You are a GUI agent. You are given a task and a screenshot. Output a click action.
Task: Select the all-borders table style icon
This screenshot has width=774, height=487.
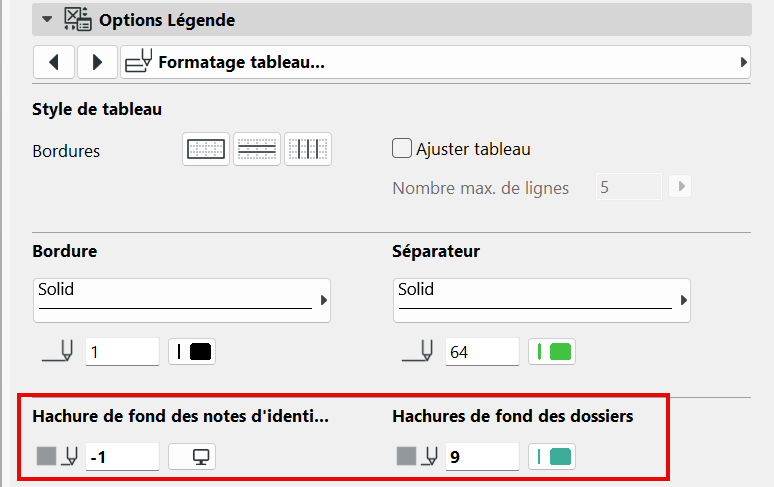[x=206, y=149]
